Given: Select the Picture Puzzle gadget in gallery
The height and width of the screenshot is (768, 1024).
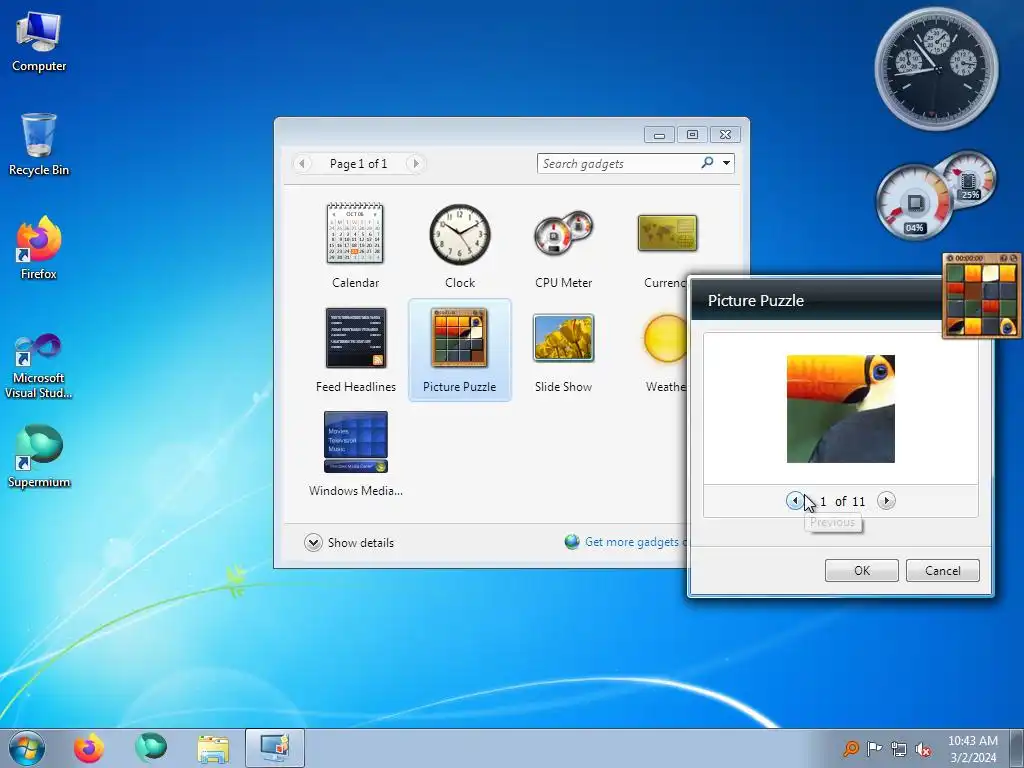Looking at the screenshot, I should 460,349.
